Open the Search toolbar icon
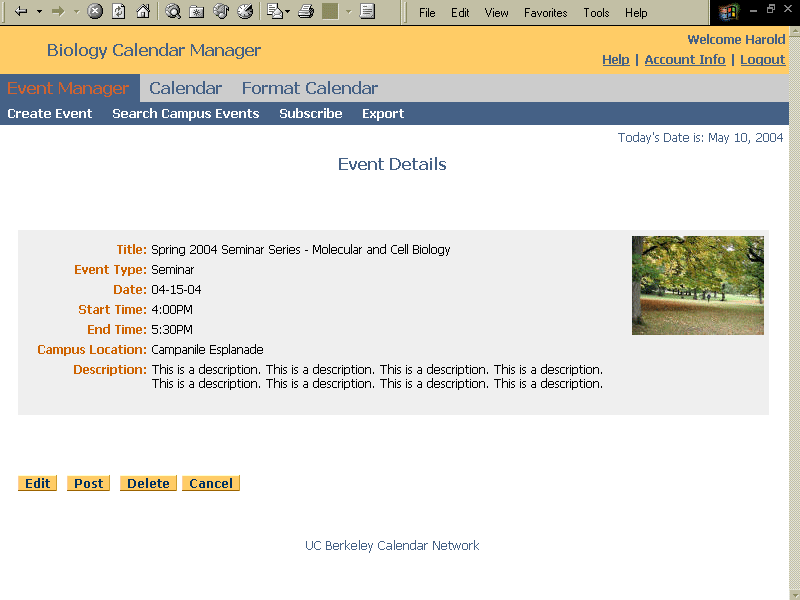 coord(173,11)
